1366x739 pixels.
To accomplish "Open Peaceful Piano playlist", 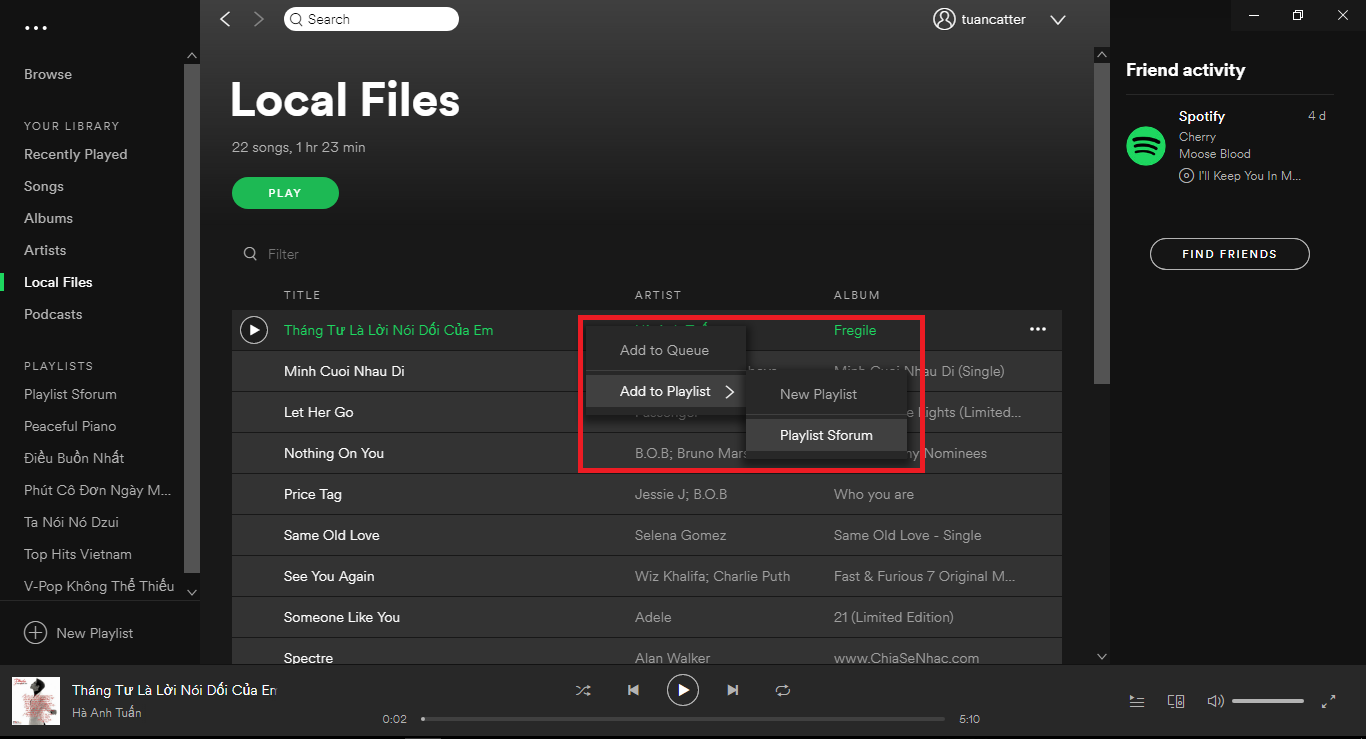I will click(70, 426).
